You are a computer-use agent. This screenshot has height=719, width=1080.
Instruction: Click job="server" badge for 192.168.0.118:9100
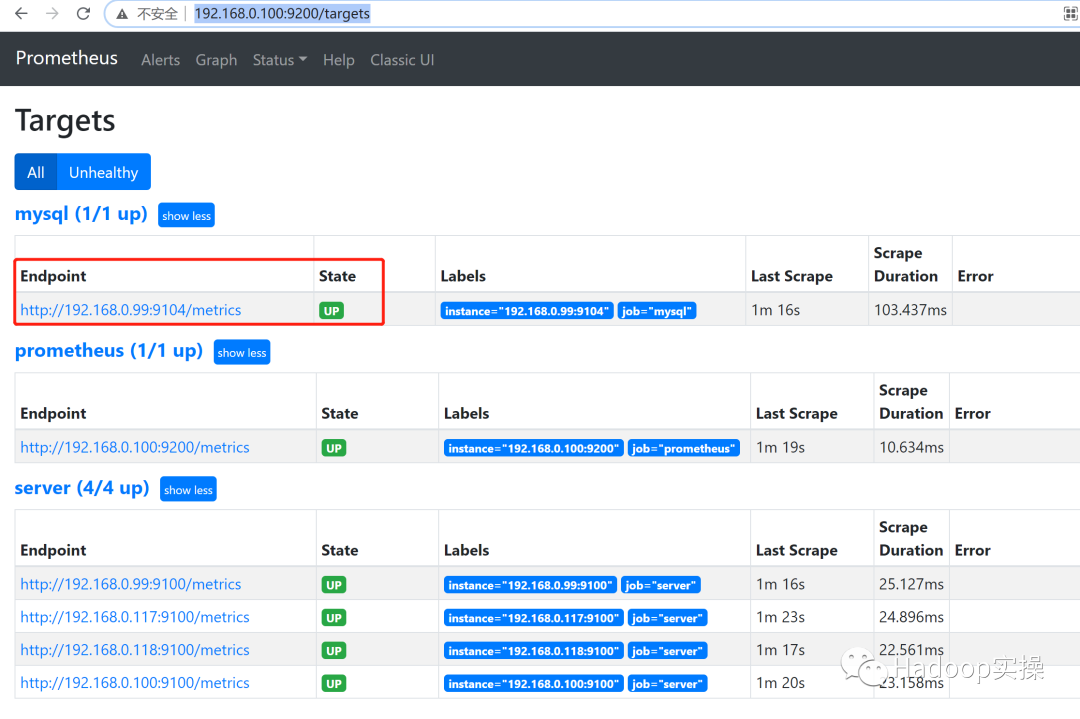[x=667, y=650]
